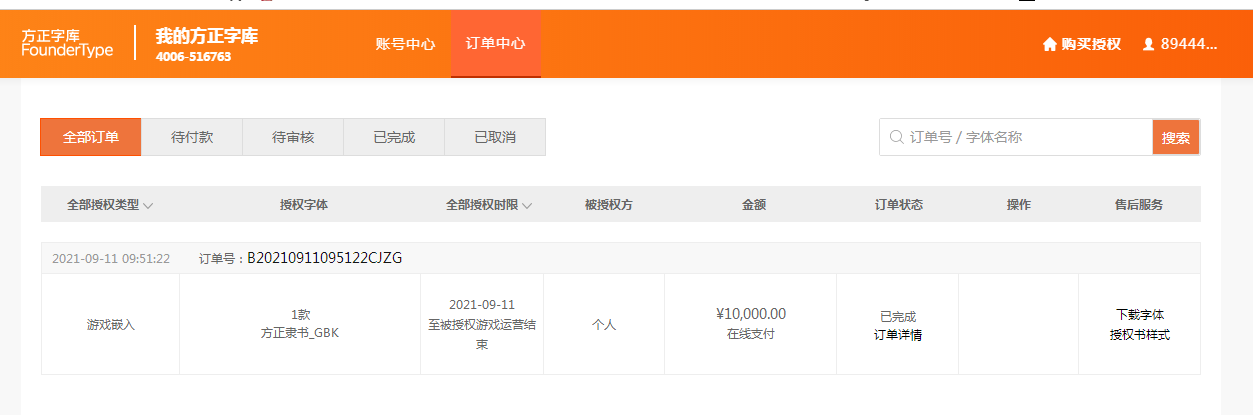Click the 订单号 / 字体名称 search field
Image resolution: width=1253 pixels, height=415 pixels.
[1016, 137]
